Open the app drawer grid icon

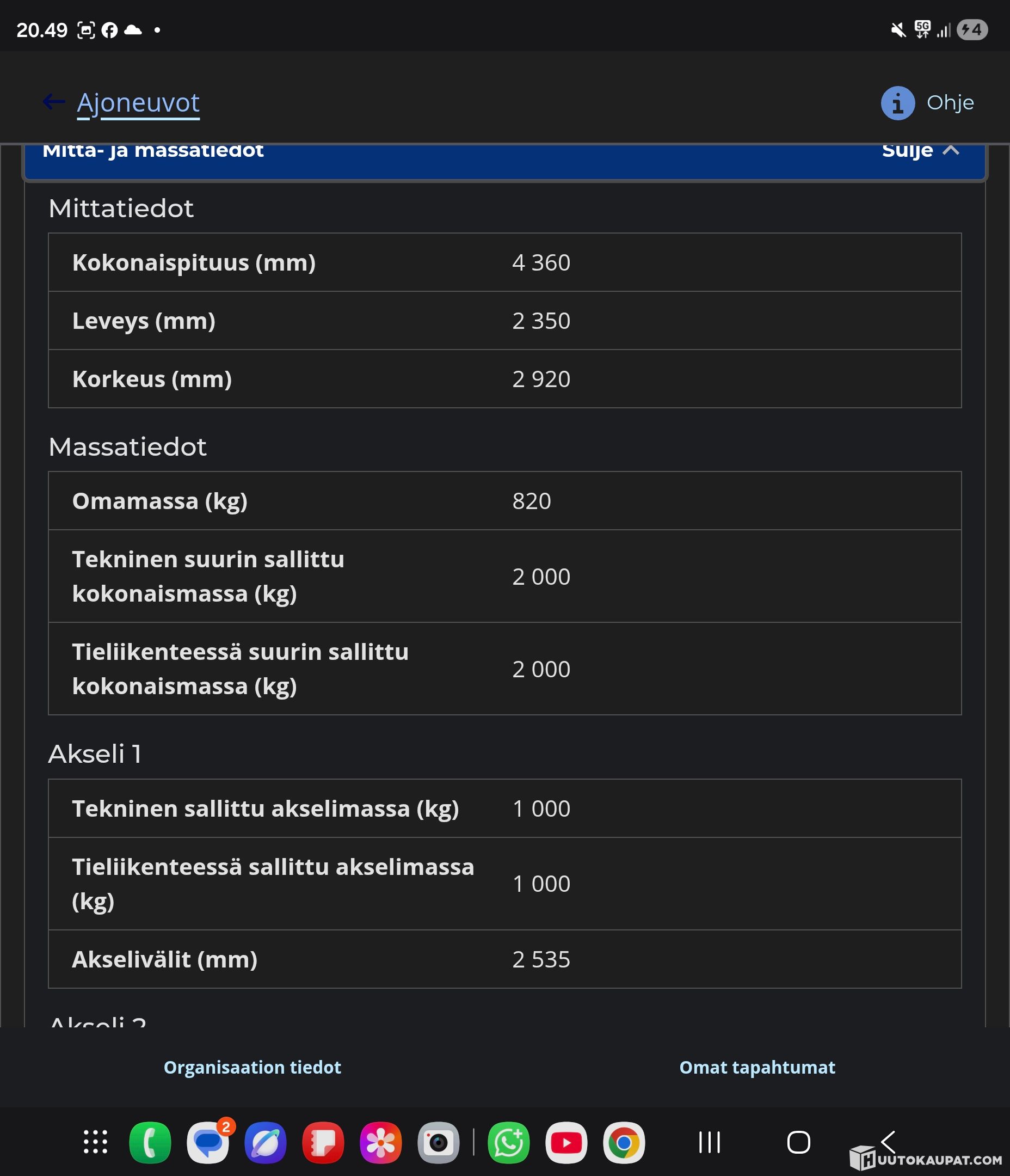coord(95,1142)
